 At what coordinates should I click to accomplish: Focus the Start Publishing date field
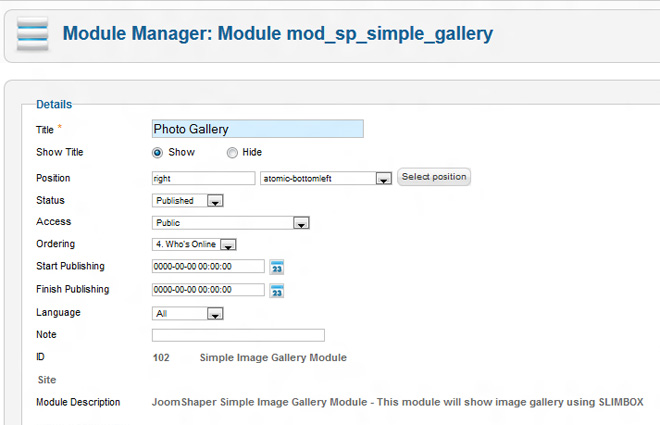click(x=208, y=267)
